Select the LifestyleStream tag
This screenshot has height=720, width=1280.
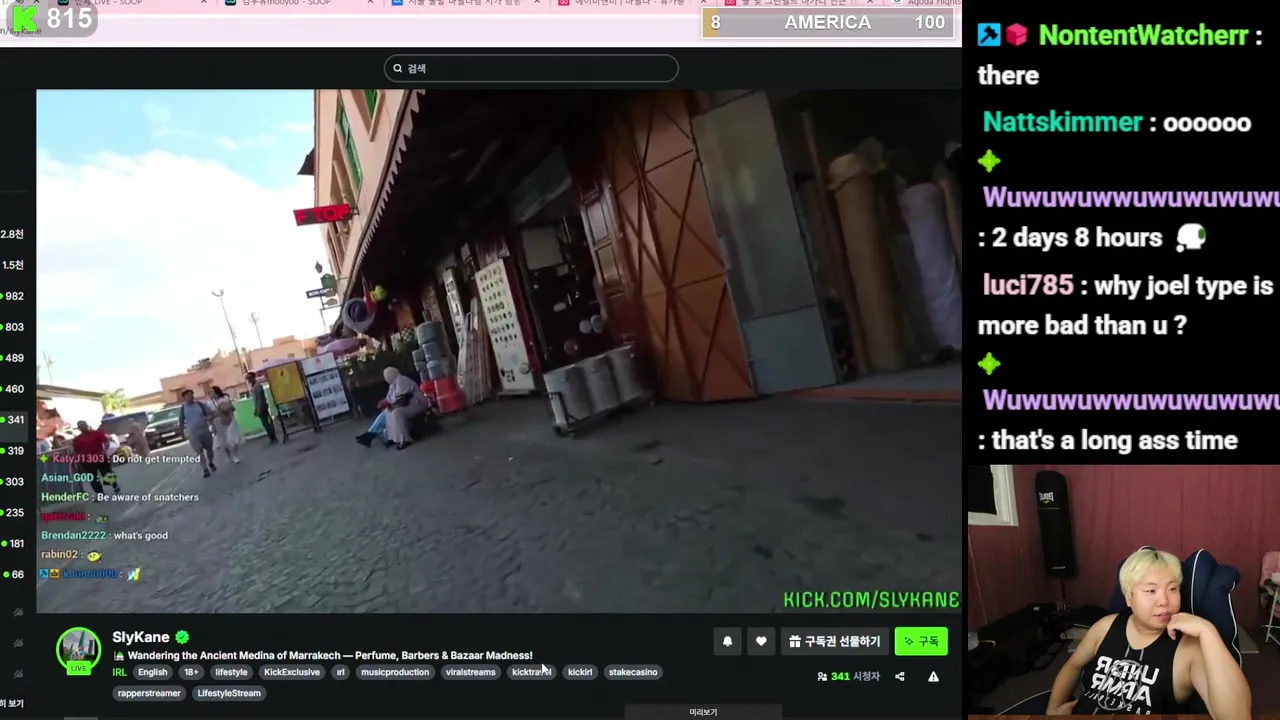click(229, 693)
